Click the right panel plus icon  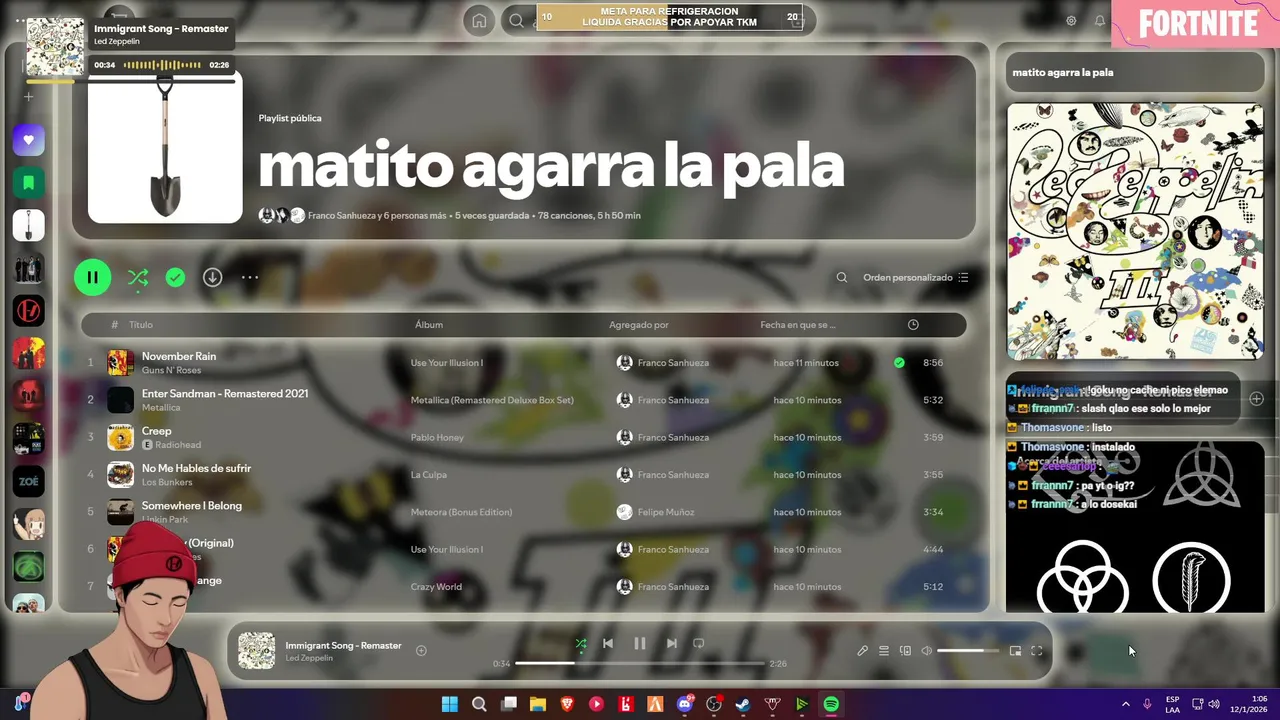(1257, 398)
